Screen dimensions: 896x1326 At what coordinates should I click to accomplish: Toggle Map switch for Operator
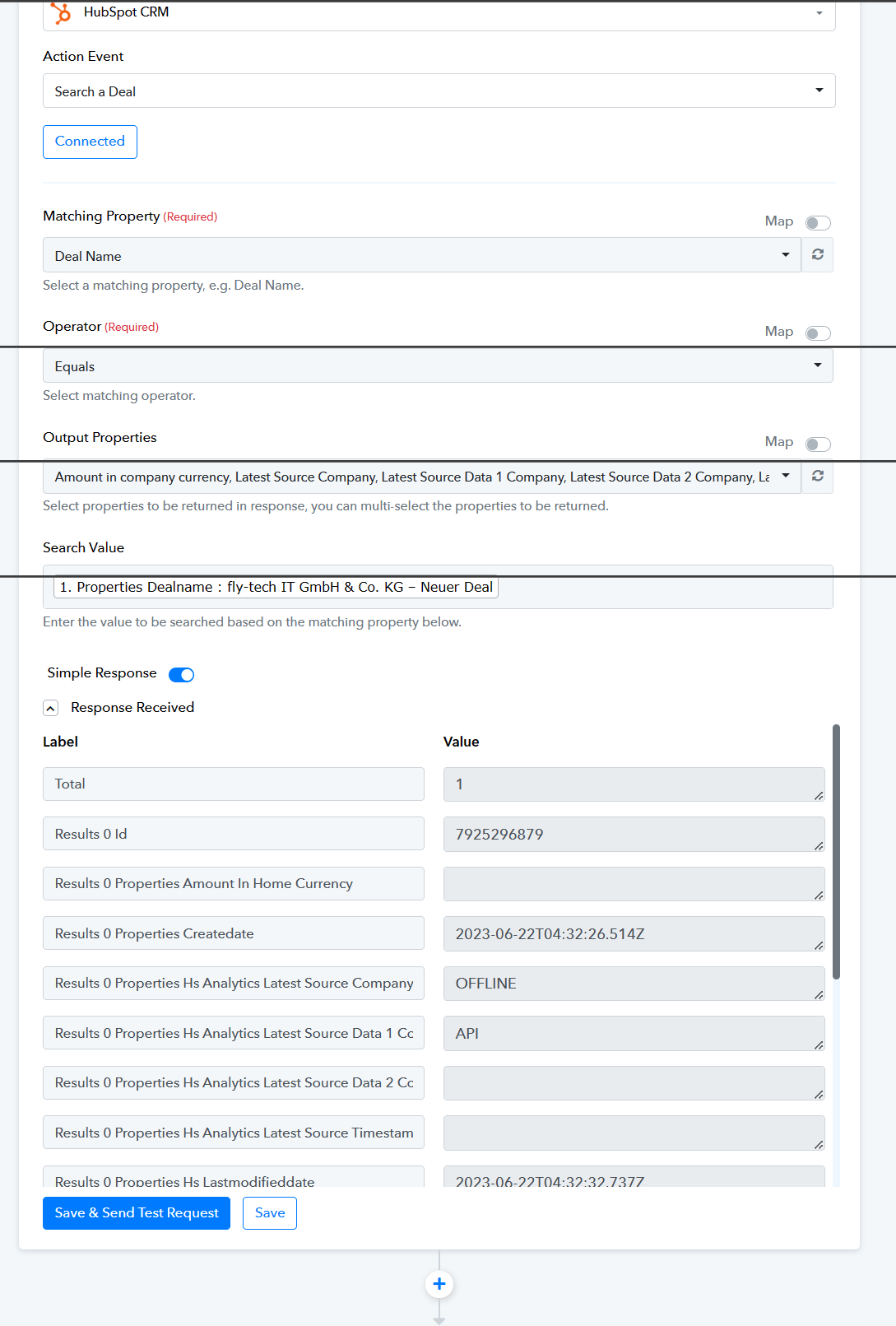pyautogui.click(x=818, y=333)
